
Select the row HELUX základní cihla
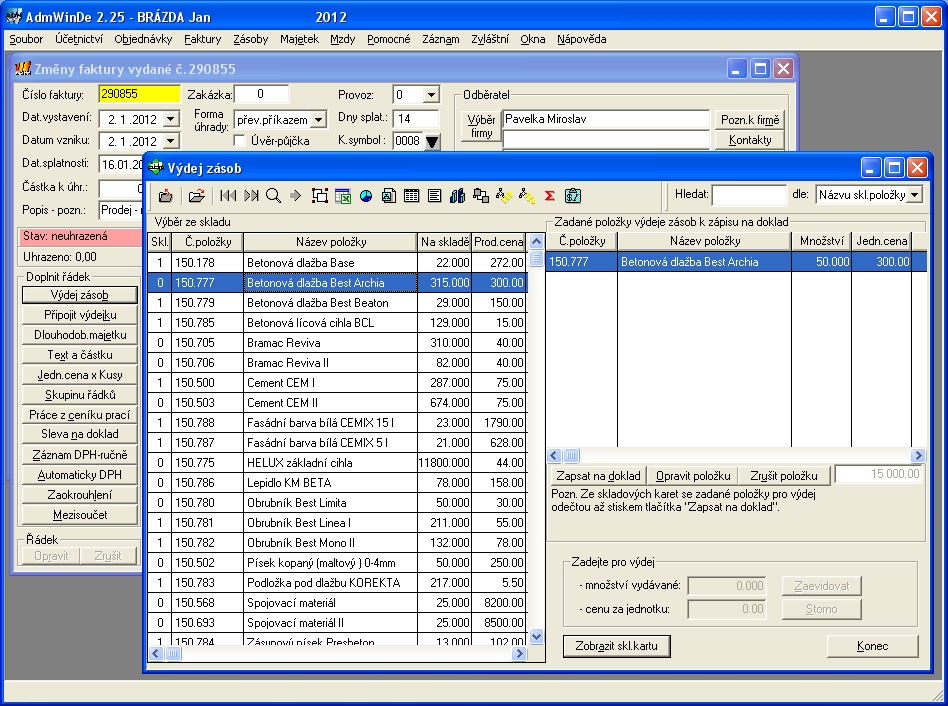coord(337,462)
